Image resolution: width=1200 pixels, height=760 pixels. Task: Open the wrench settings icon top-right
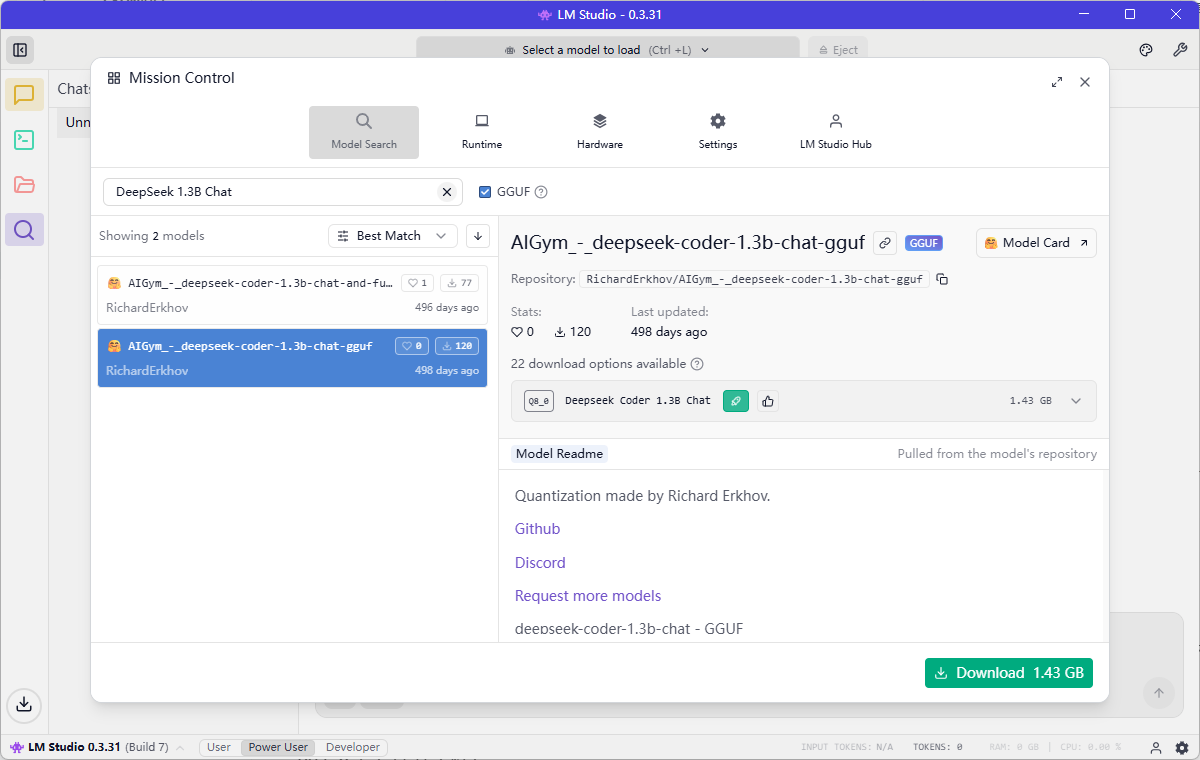pos(1180,50)
